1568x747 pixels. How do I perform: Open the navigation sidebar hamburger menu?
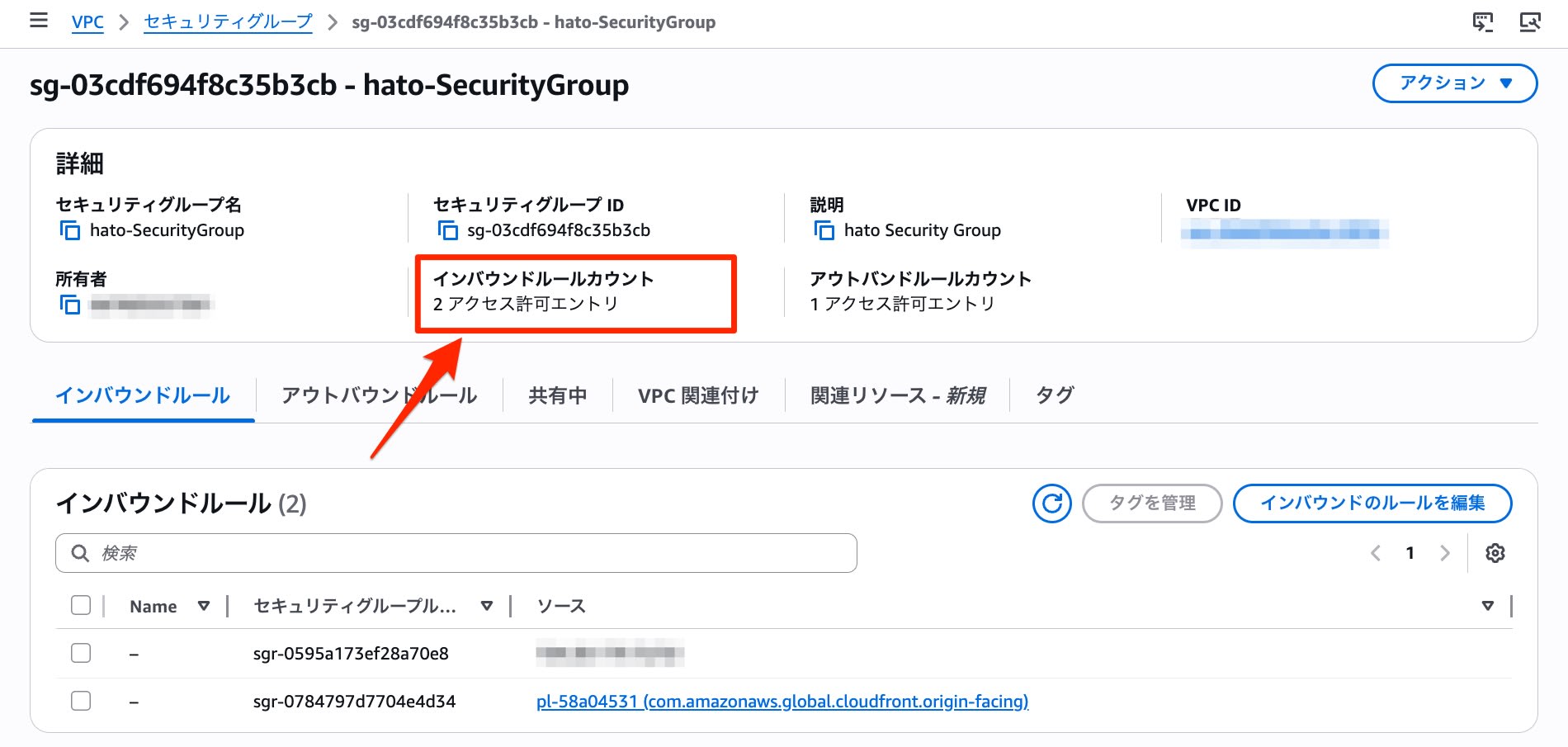(x=39, y=21)
